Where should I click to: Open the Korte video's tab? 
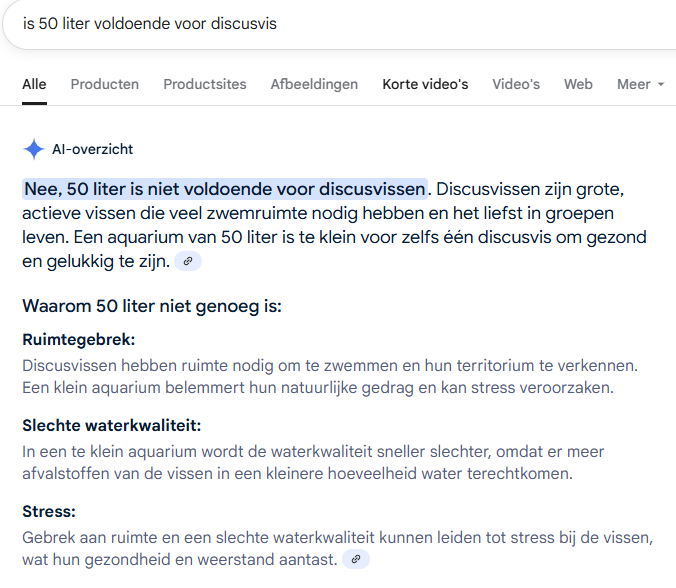(425, 84)
